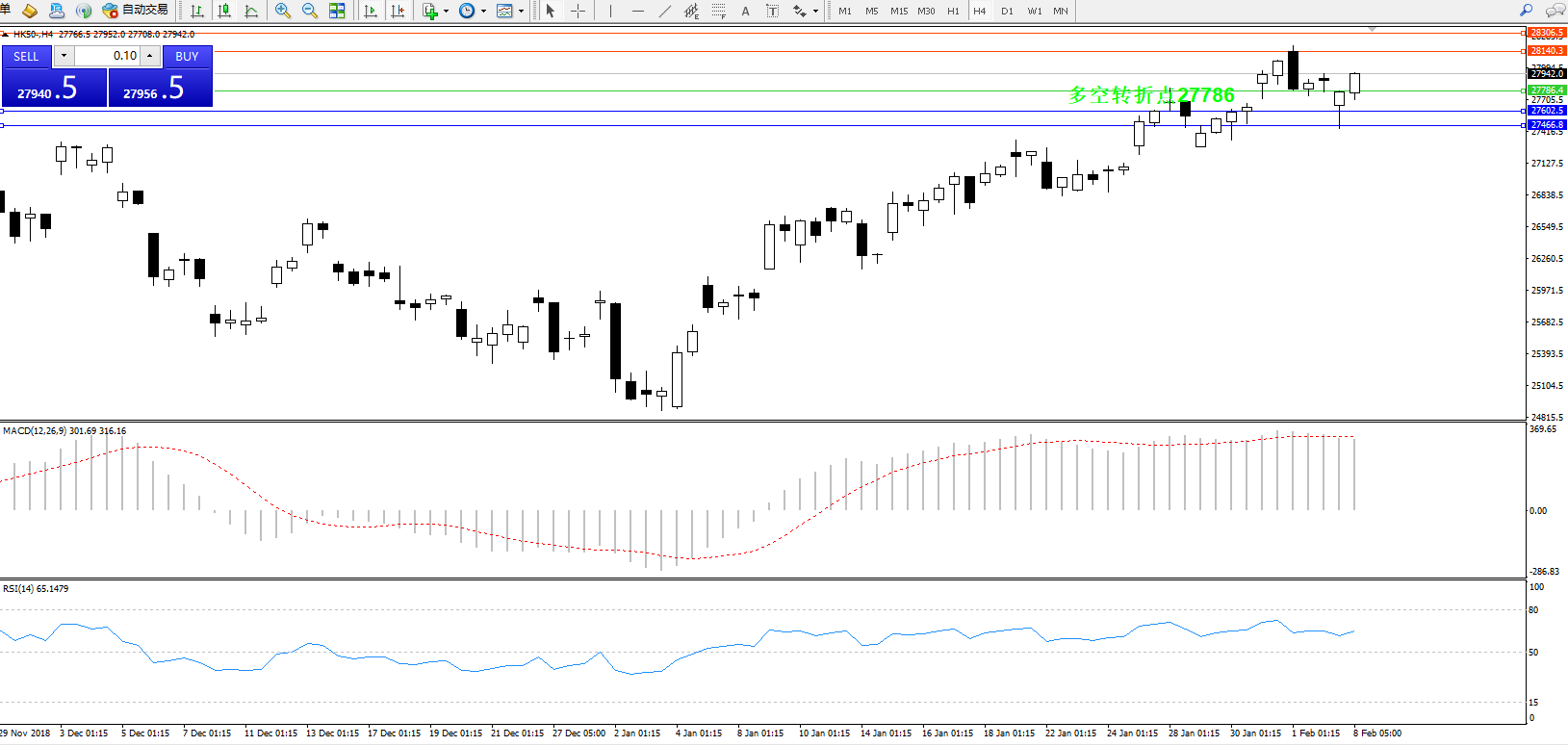The height and width of the screenshot is (746, 1568).
Task: Toggle the chart auto-scroll button
Action: point(371,11)
